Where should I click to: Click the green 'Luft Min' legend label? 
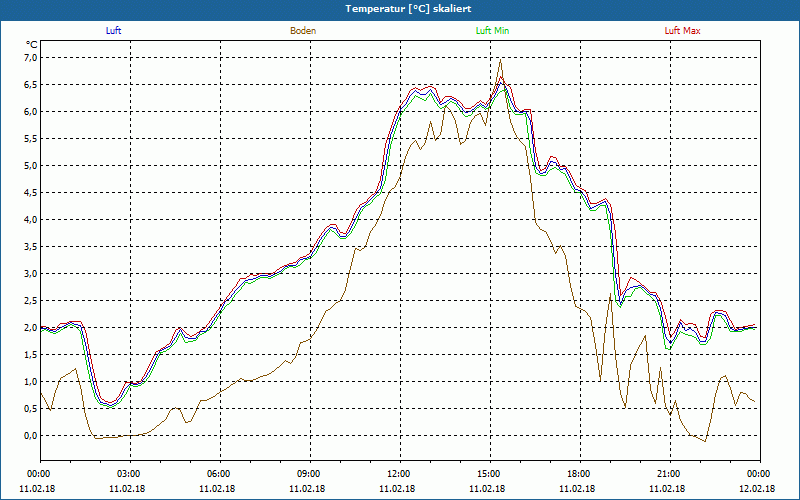pos(492,31)
